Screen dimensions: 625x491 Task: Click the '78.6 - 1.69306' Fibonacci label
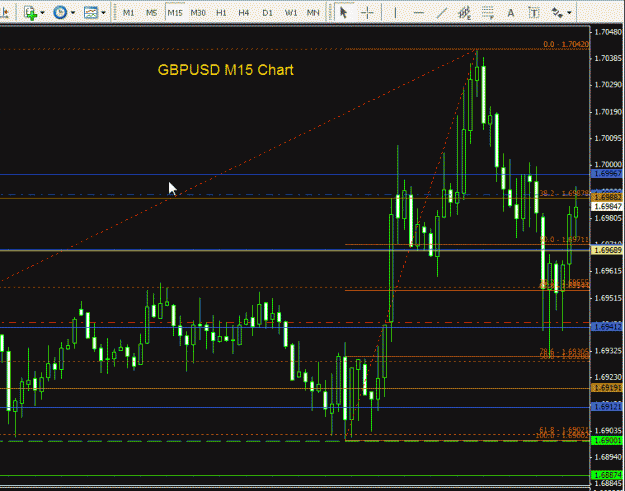564,351
